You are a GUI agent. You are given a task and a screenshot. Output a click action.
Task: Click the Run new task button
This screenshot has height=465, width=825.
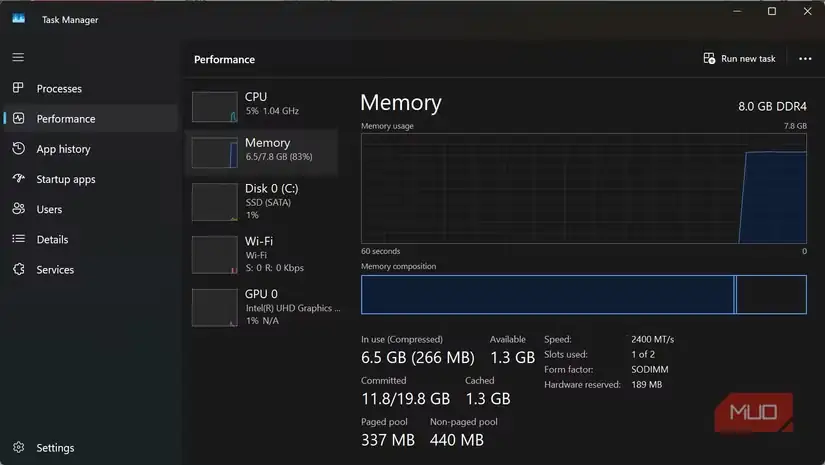click(x=739, y=58)
